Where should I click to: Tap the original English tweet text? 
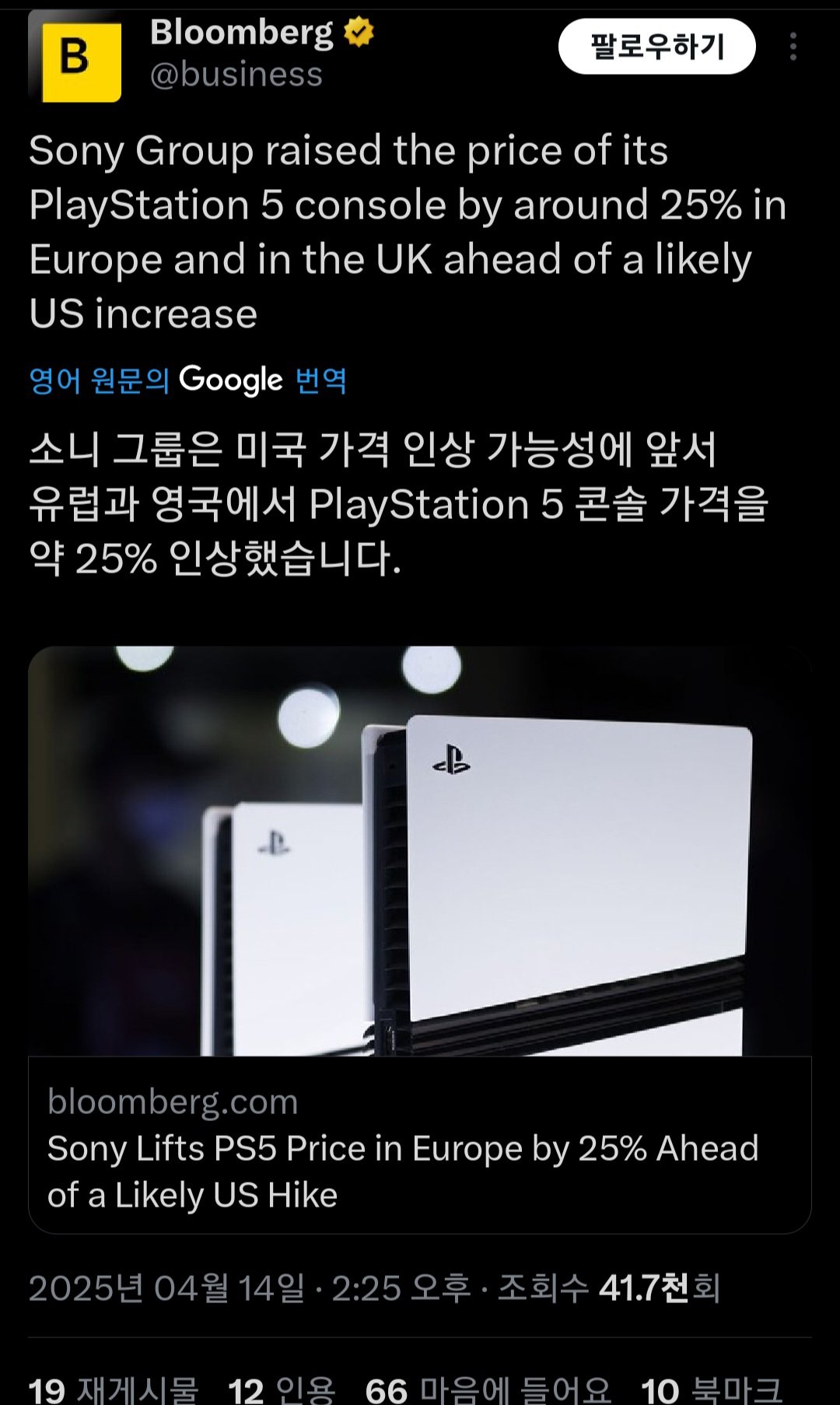pyautogui.click(x=408, y=232)
